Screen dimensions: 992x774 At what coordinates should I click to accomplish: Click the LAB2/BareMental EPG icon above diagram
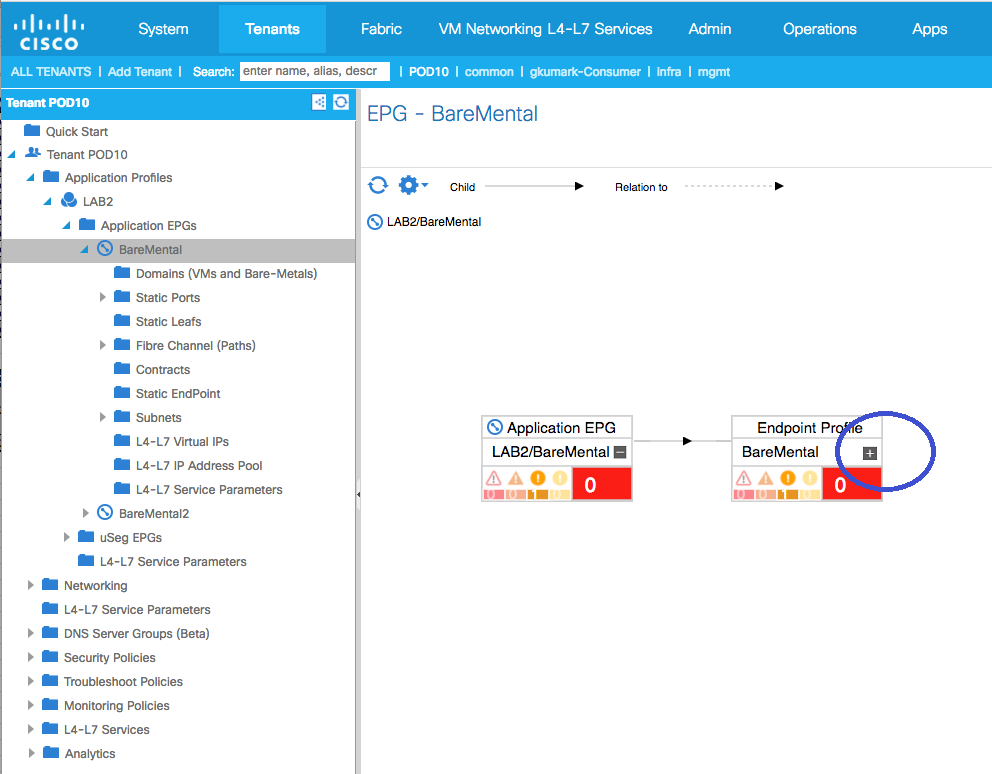(375, 222)
